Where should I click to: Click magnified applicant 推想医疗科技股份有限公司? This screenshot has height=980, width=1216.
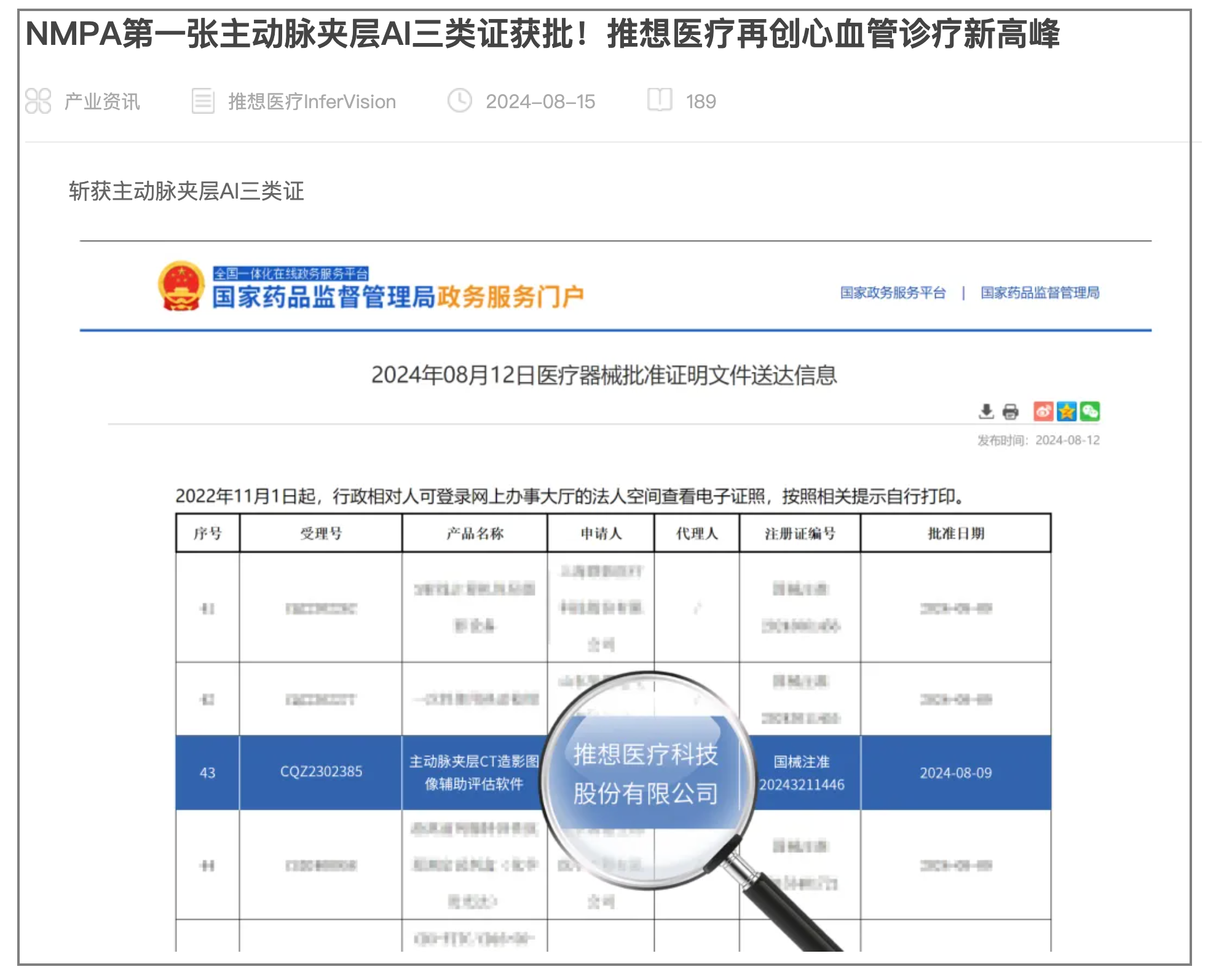pyautogui.click(x=646, y=774)
